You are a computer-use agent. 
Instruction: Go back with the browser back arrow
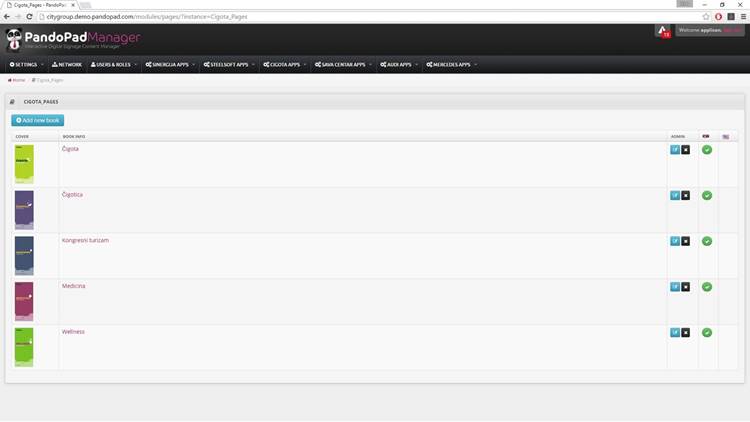6,17
